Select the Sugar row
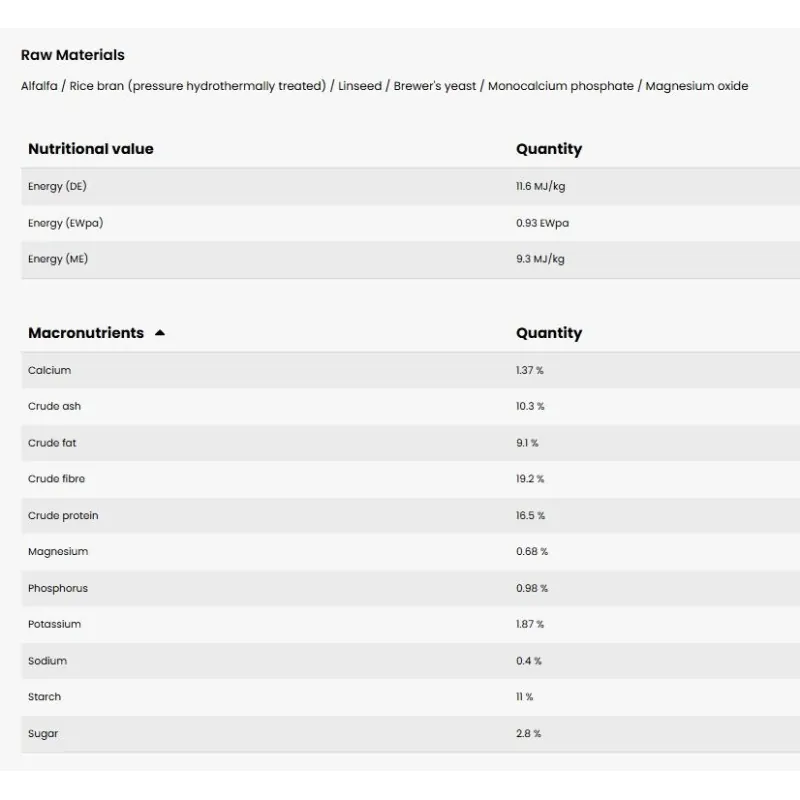Viewport: 800px width, 800px height. pos(43,733)
